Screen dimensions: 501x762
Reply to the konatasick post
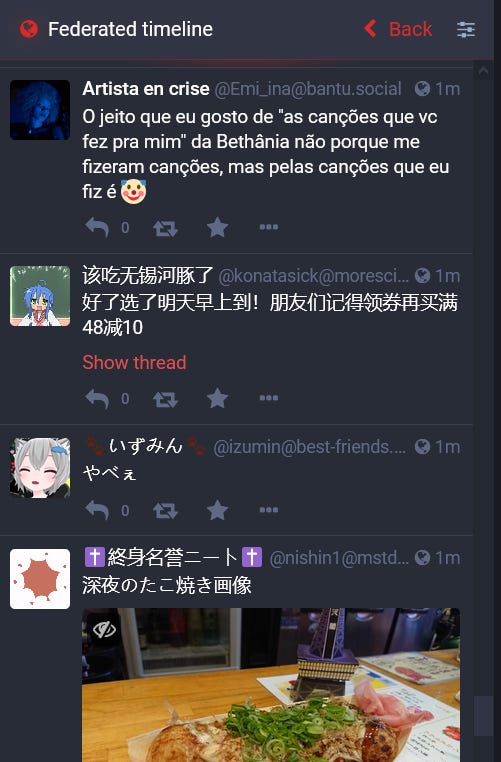[x=97, y=398]
